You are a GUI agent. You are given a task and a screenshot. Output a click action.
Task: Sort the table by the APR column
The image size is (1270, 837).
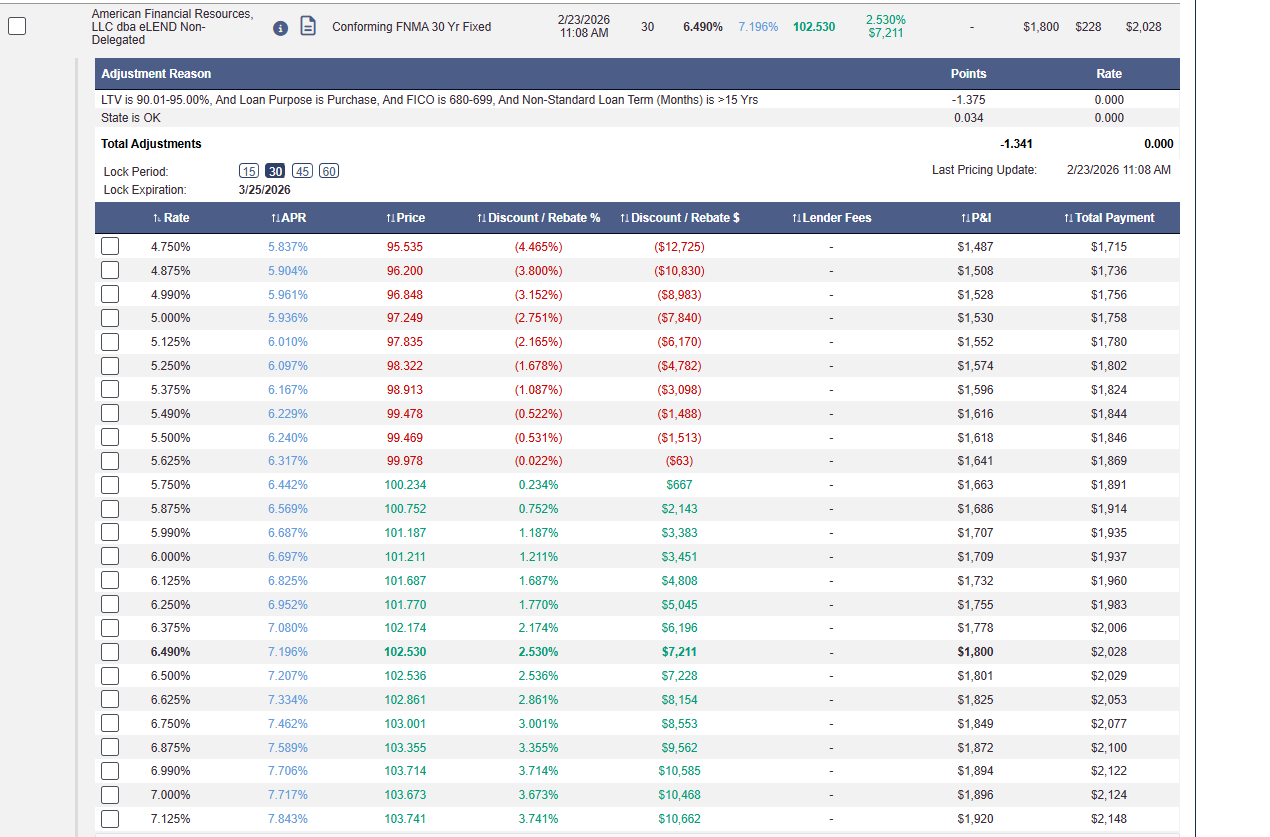tap(288, 218)
